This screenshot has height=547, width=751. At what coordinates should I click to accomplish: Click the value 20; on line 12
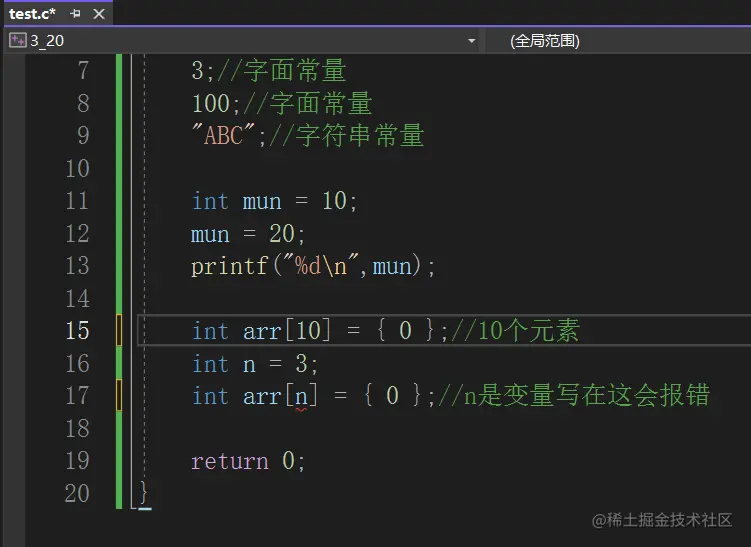click(286, 234)
